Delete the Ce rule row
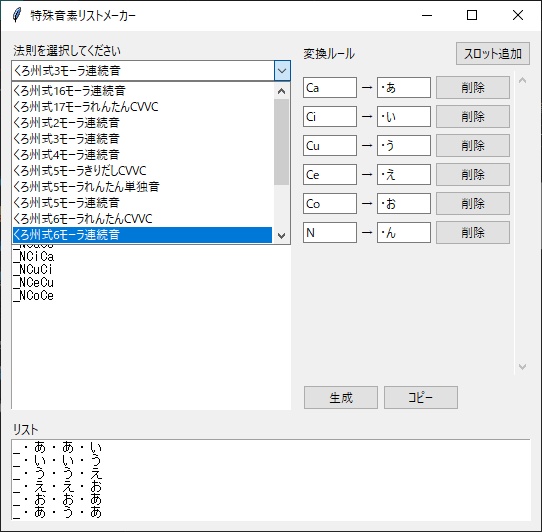 tap(473, 175)
